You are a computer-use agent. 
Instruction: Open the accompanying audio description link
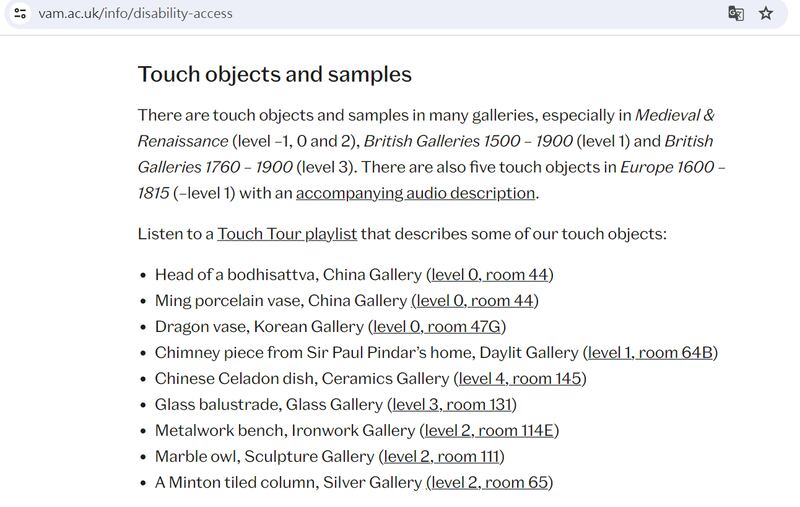click(415, 193)
